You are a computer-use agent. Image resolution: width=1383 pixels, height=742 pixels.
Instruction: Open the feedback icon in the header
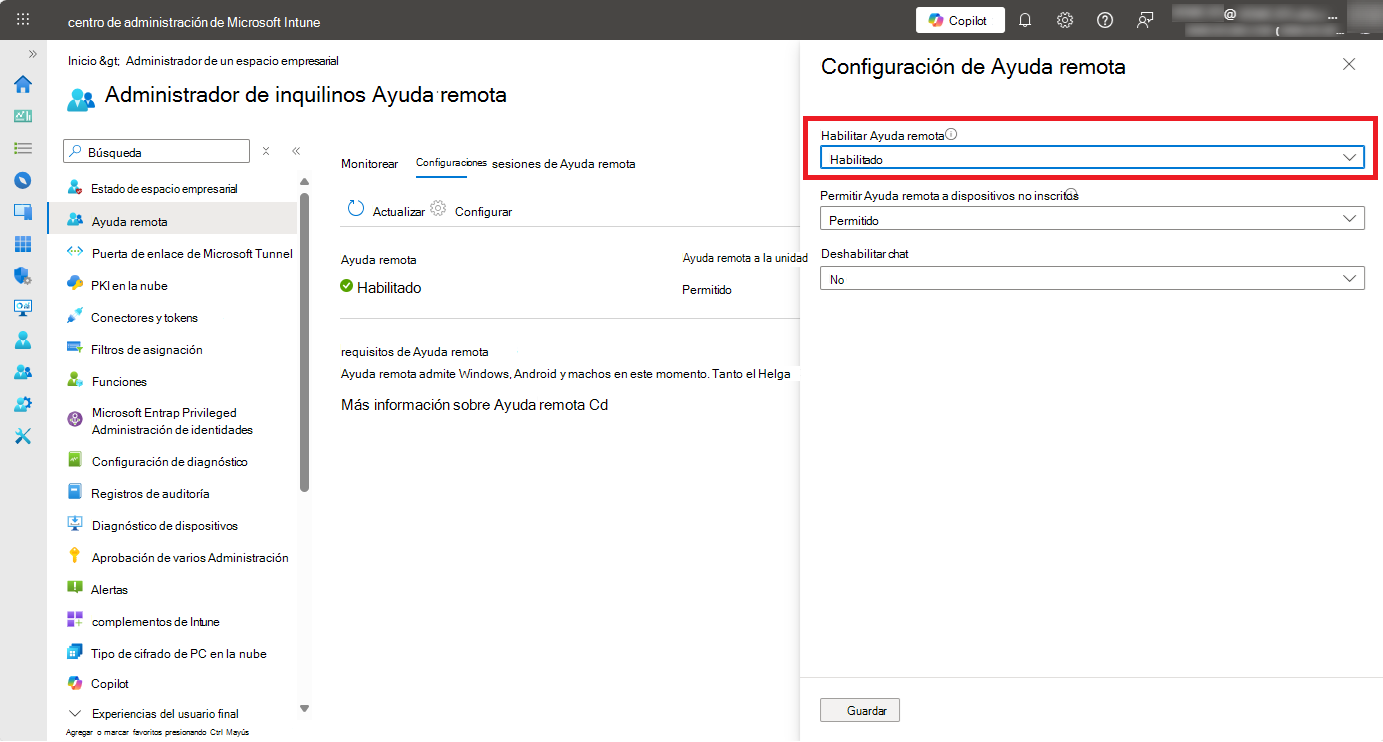[1145, 20]
